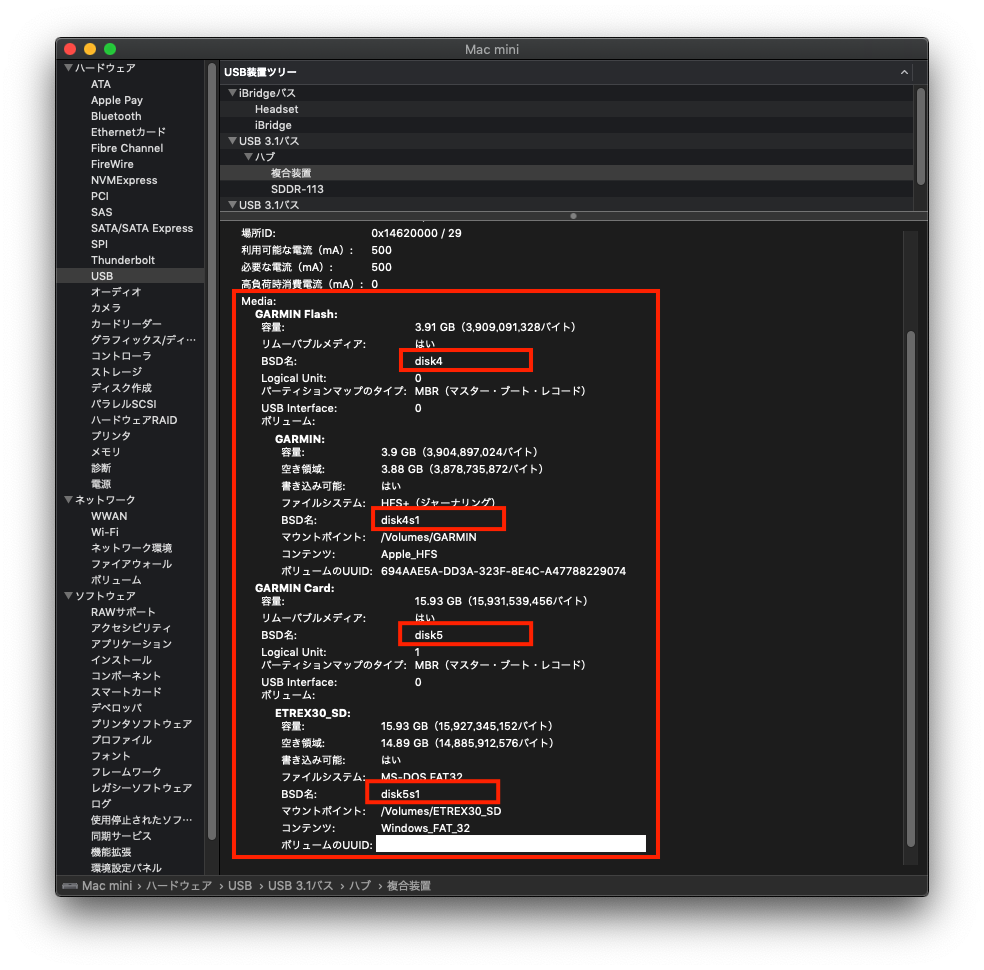This screenshot has height=970, width=984.
Task: Open カードリーダー information
Action: pyautogui.click(x=126, y=324)
